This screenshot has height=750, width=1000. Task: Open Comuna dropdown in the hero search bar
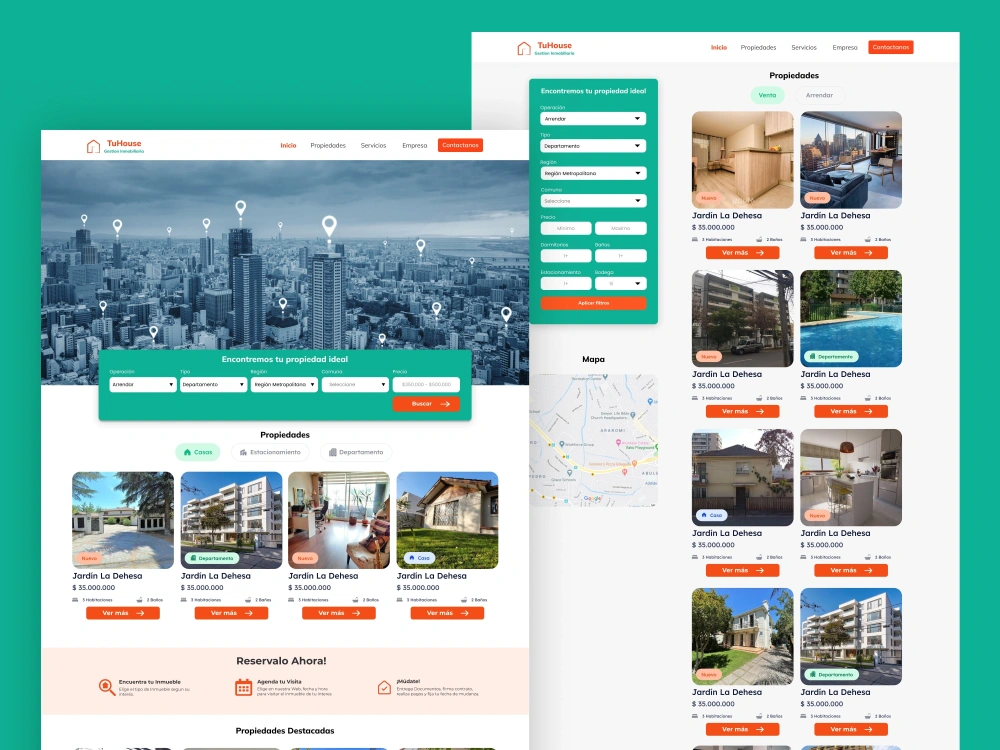coord(355,385)
